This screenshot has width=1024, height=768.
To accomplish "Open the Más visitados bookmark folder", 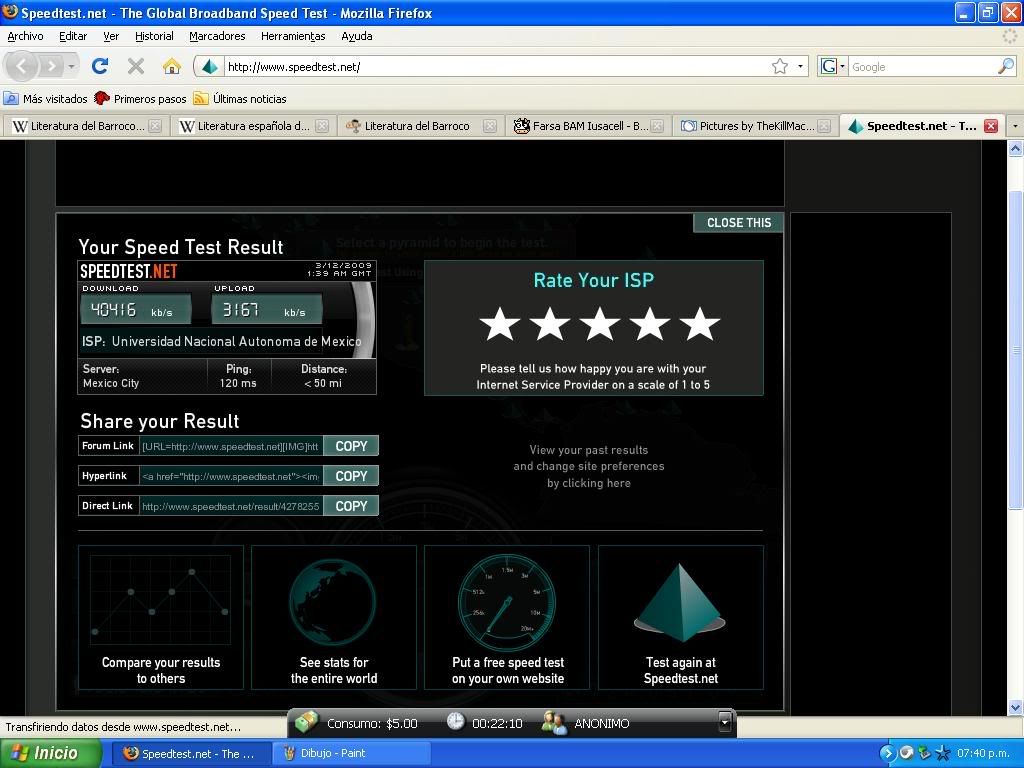I will point(46,99).
